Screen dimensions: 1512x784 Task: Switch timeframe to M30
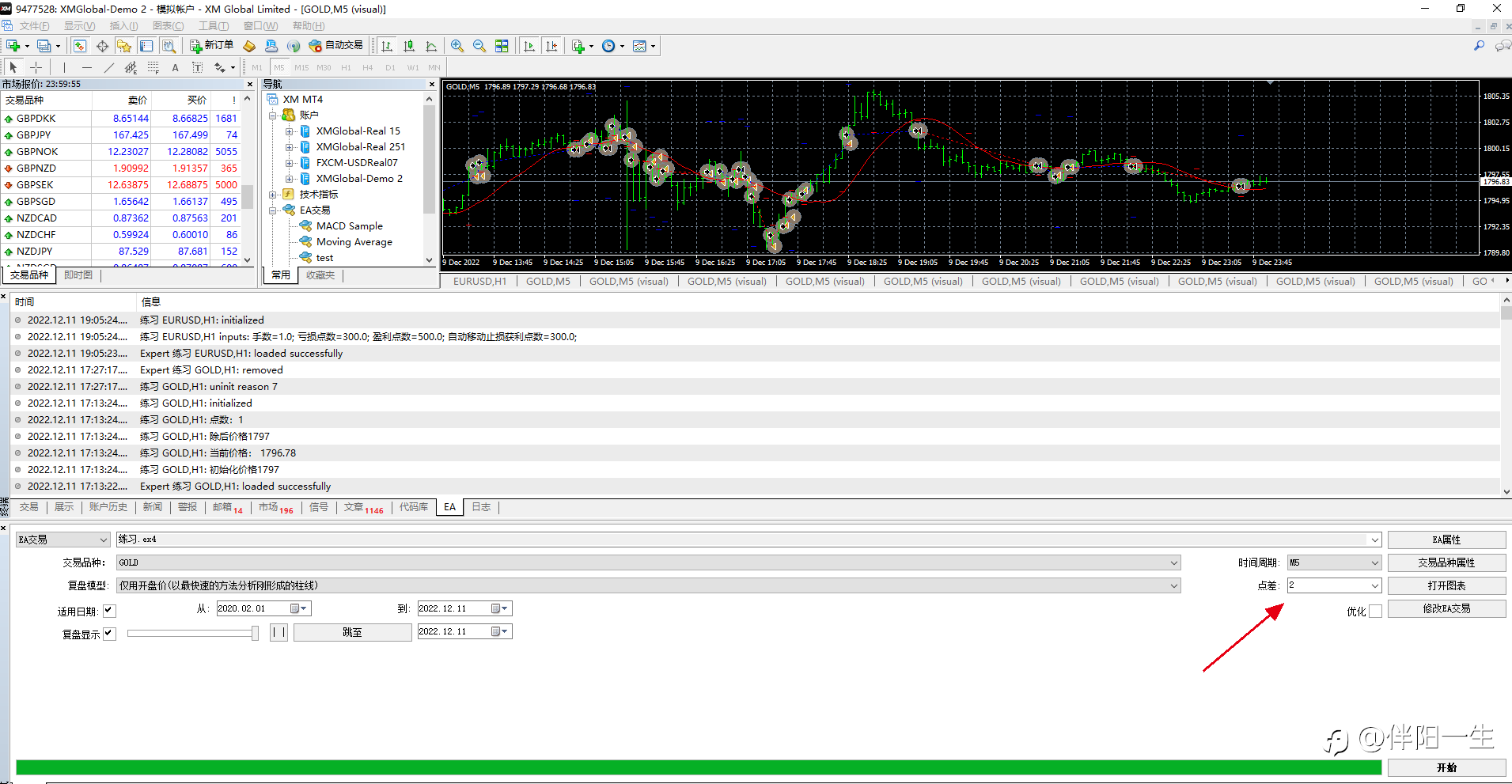point(324,67)
